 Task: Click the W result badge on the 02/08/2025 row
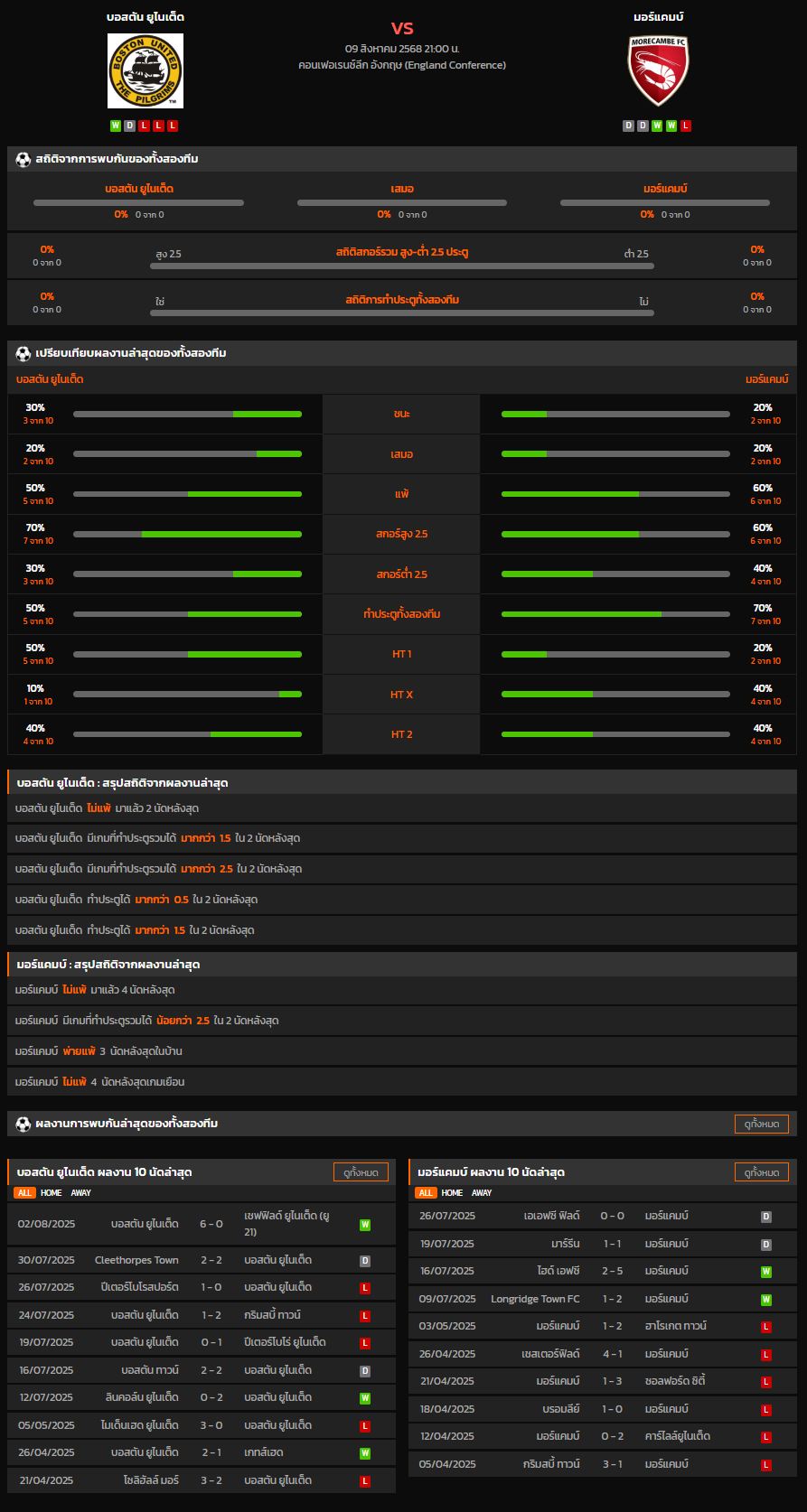(x=365, y=1225)
